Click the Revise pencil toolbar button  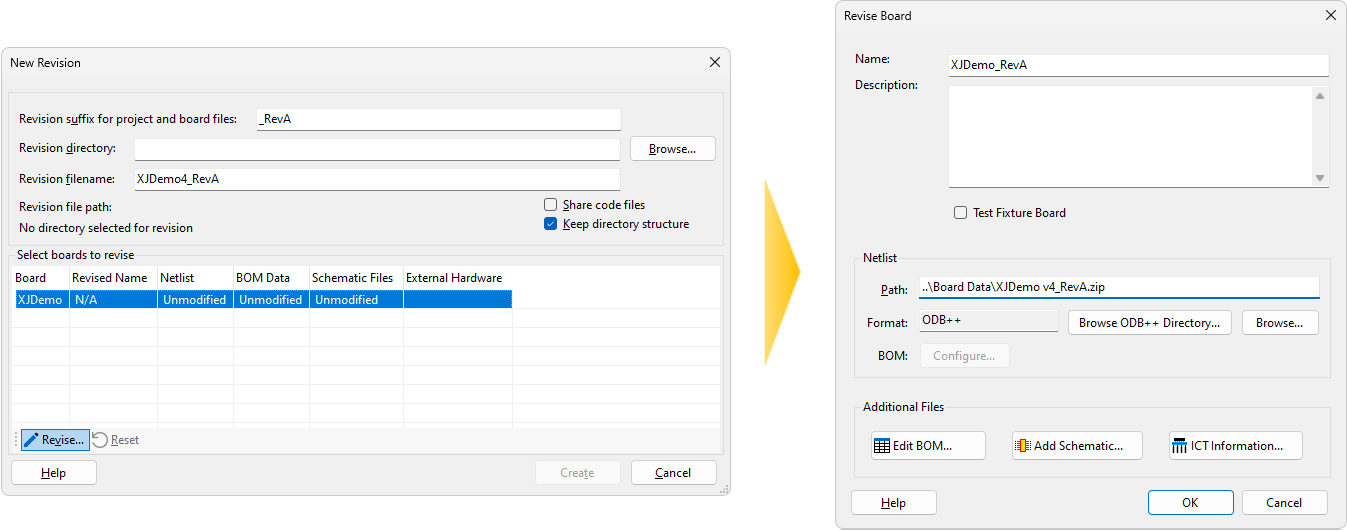point(55,440)
